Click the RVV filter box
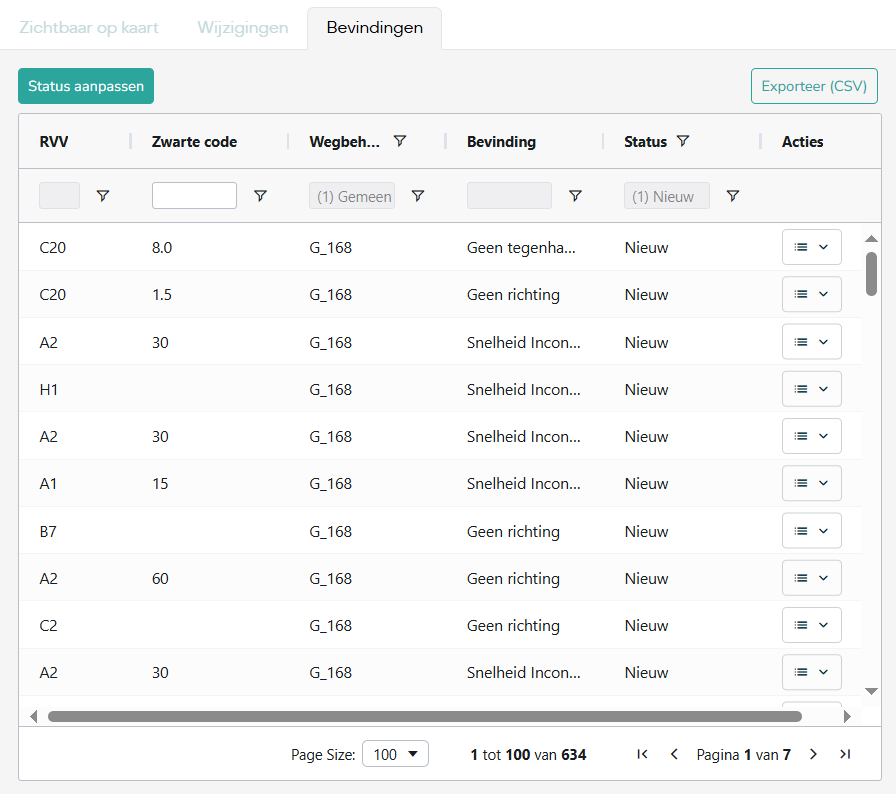 [59, 195]
